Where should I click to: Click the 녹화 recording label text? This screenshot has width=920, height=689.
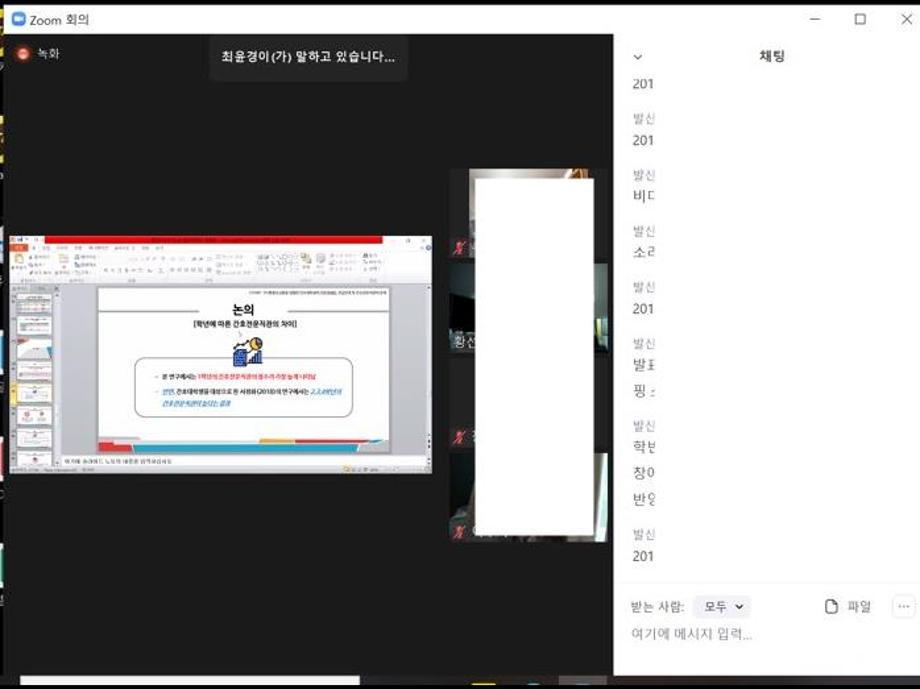pyautogui.click(x=48, y=53)
